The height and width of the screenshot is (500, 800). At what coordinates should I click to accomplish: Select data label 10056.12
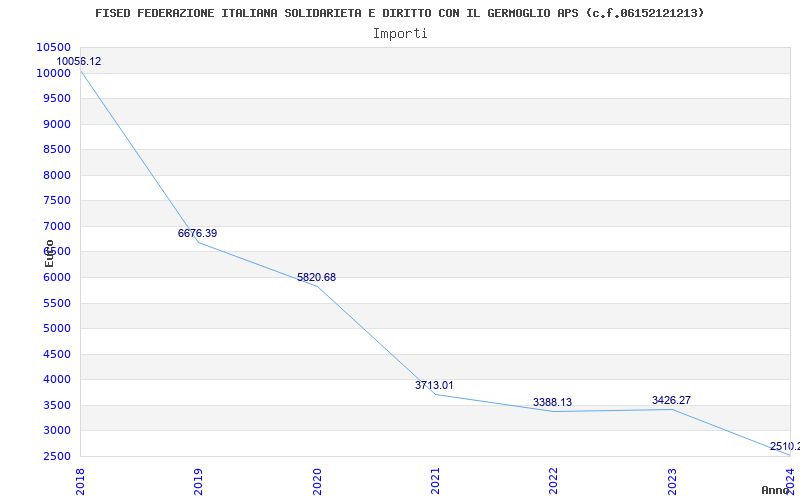79,61
